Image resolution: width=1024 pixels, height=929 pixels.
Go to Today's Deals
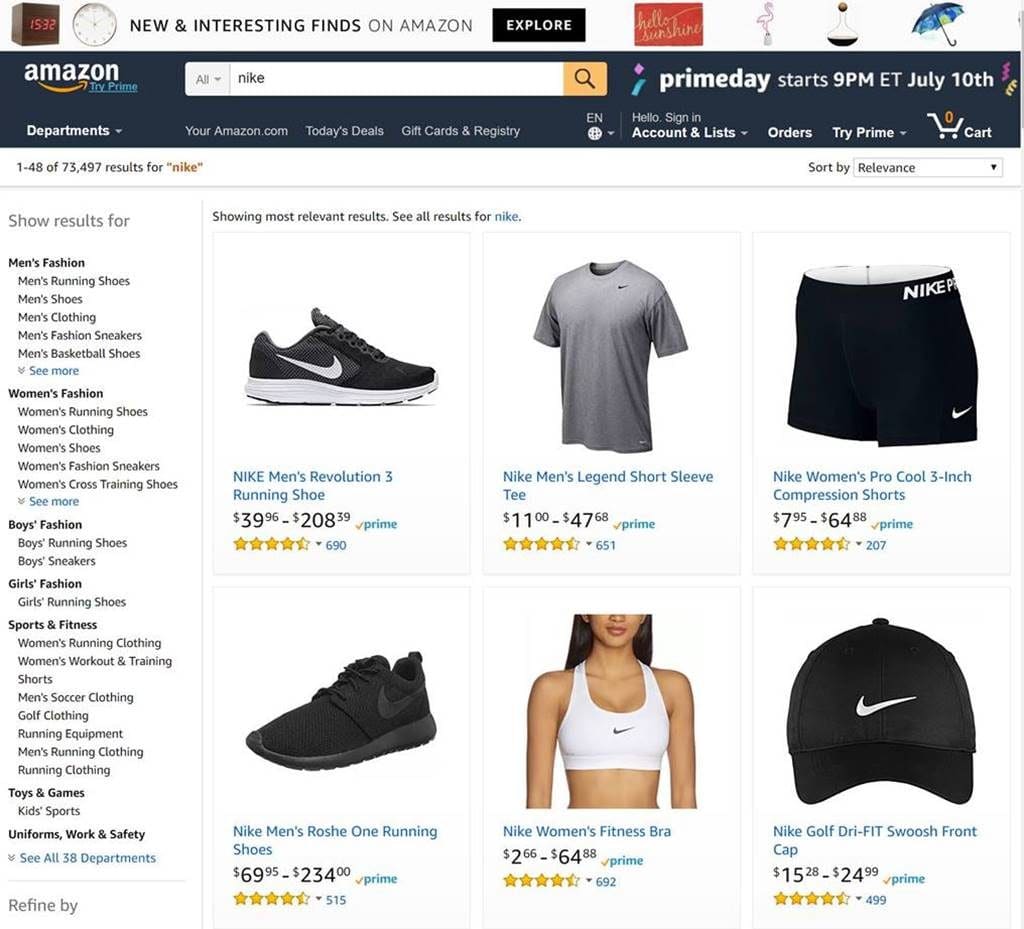tap(344, 131)
